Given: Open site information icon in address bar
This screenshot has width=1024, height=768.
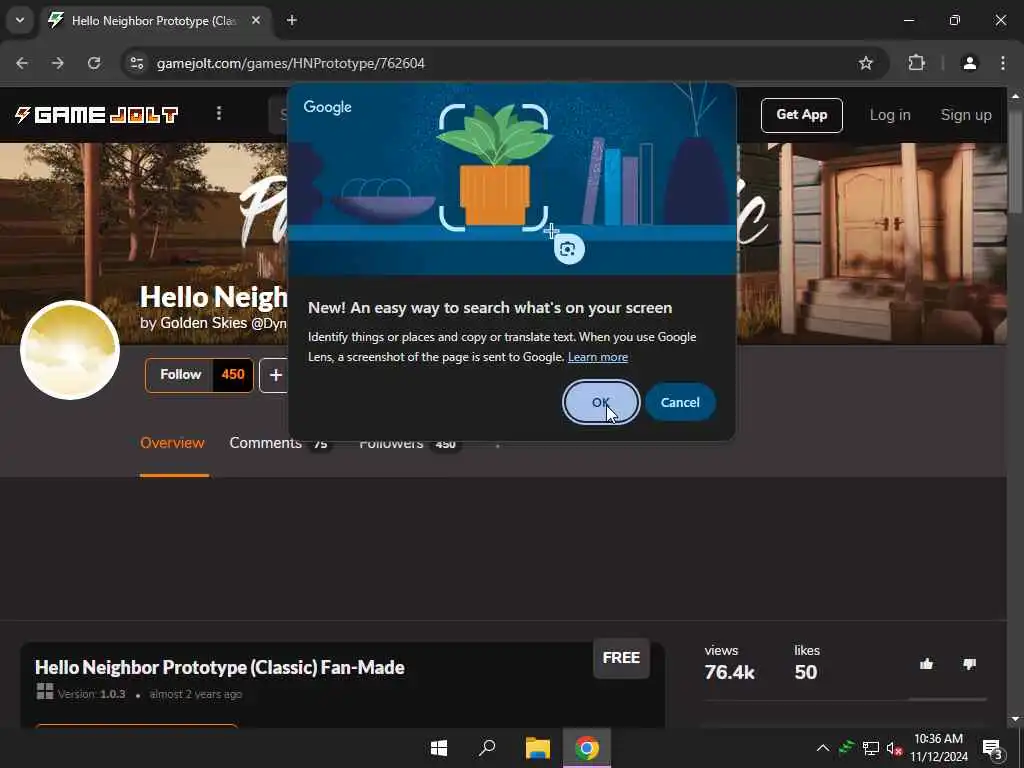Looking at the screenshot, I should (x=136, y=63).
